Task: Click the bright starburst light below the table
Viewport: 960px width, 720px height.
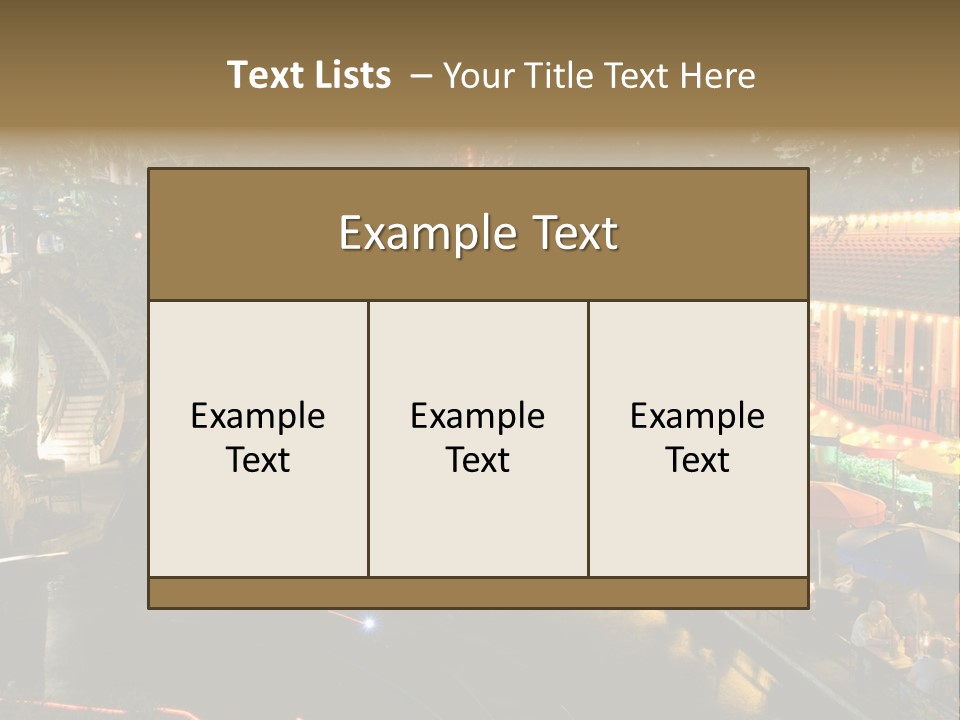Action: (x=369, y=623)
